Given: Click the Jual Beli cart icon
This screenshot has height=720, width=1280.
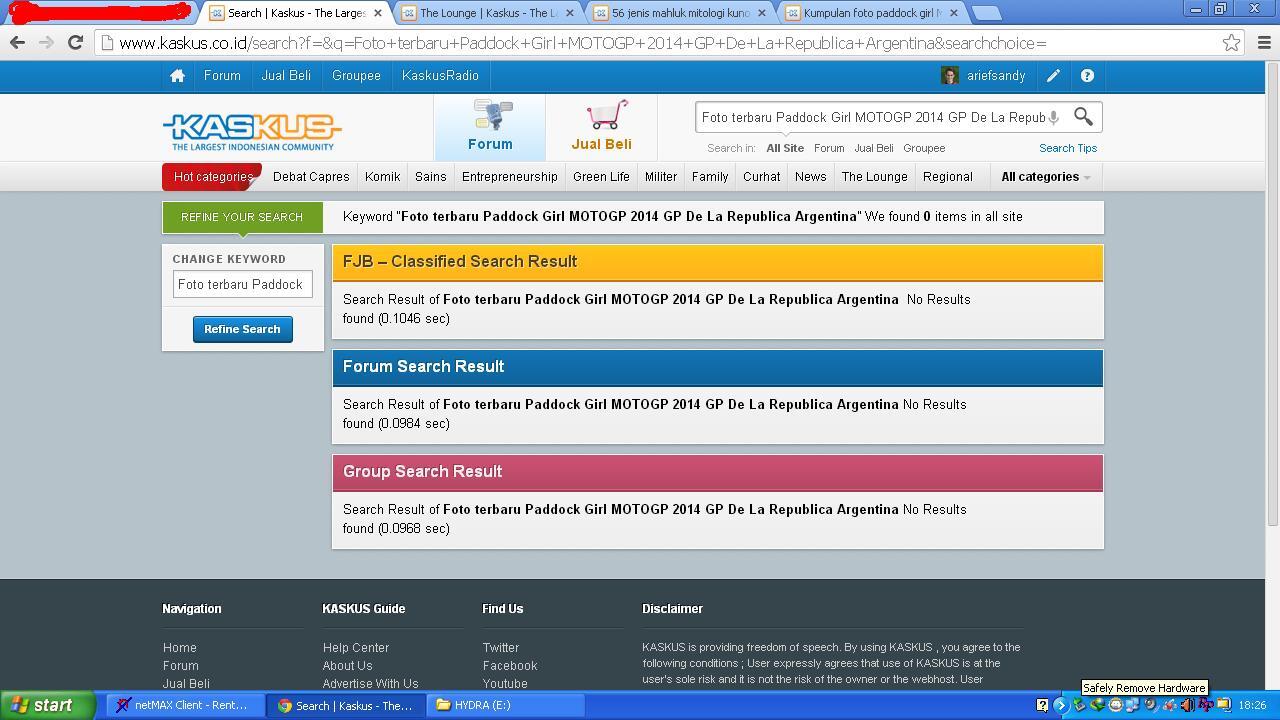Looking at the screenshot, I should tap(602, 126).
